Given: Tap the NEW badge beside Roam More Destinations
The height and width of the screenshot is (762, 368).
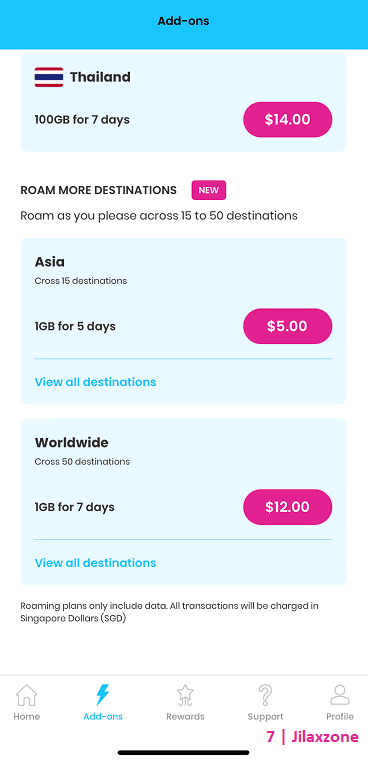Looking at the screenshot, I should pyautogui.click(x=209, y=190).
